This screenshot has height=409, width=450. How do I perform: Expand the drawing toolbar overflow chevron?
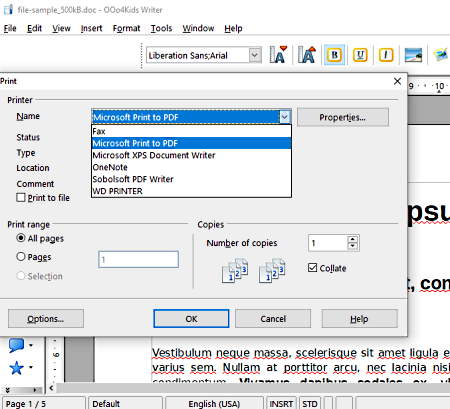point(8,389)
